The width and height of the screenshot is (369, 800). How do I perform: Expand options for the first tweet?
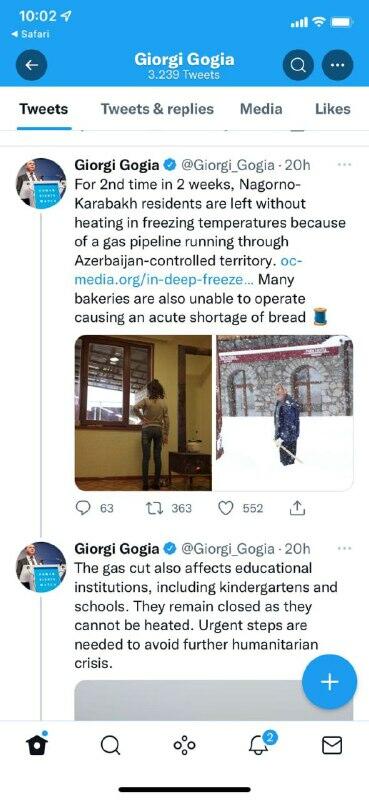pos(345,164)
